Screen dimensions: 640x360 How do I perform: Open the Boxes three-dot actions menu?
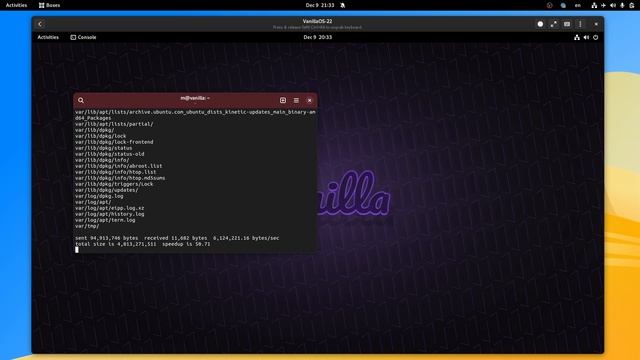pyautogui.click(x=580, y=24)
